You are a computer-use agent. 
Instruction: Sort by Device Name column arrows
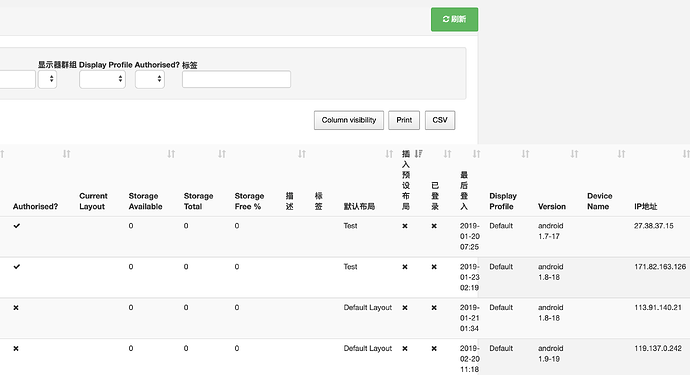point(621,154)
